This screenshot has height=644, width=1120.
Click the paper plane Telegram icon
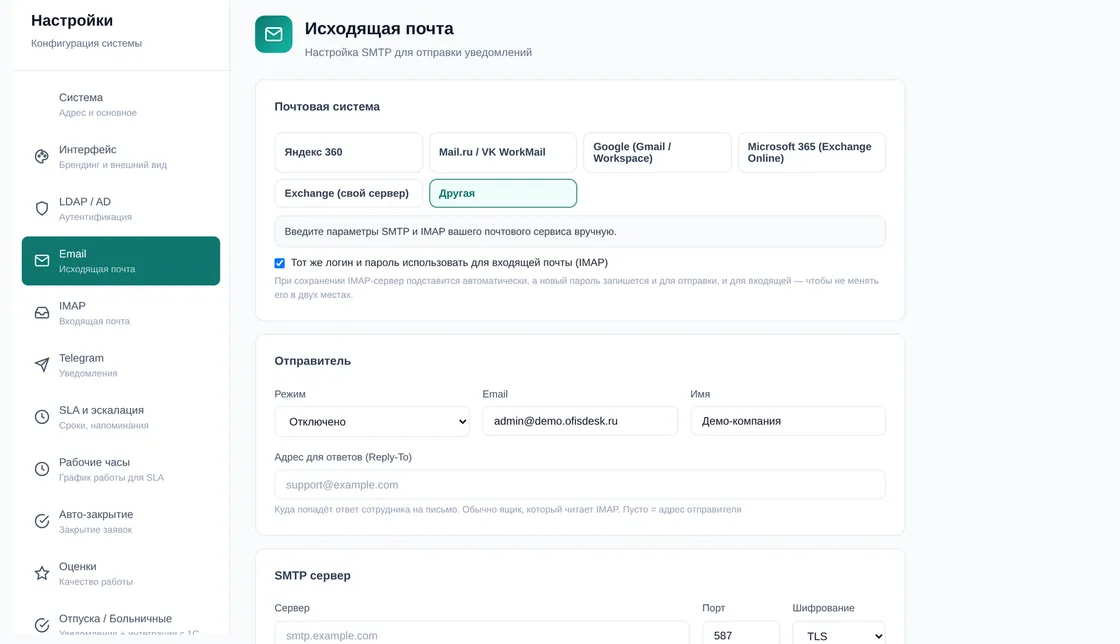[x=41, y=365]
